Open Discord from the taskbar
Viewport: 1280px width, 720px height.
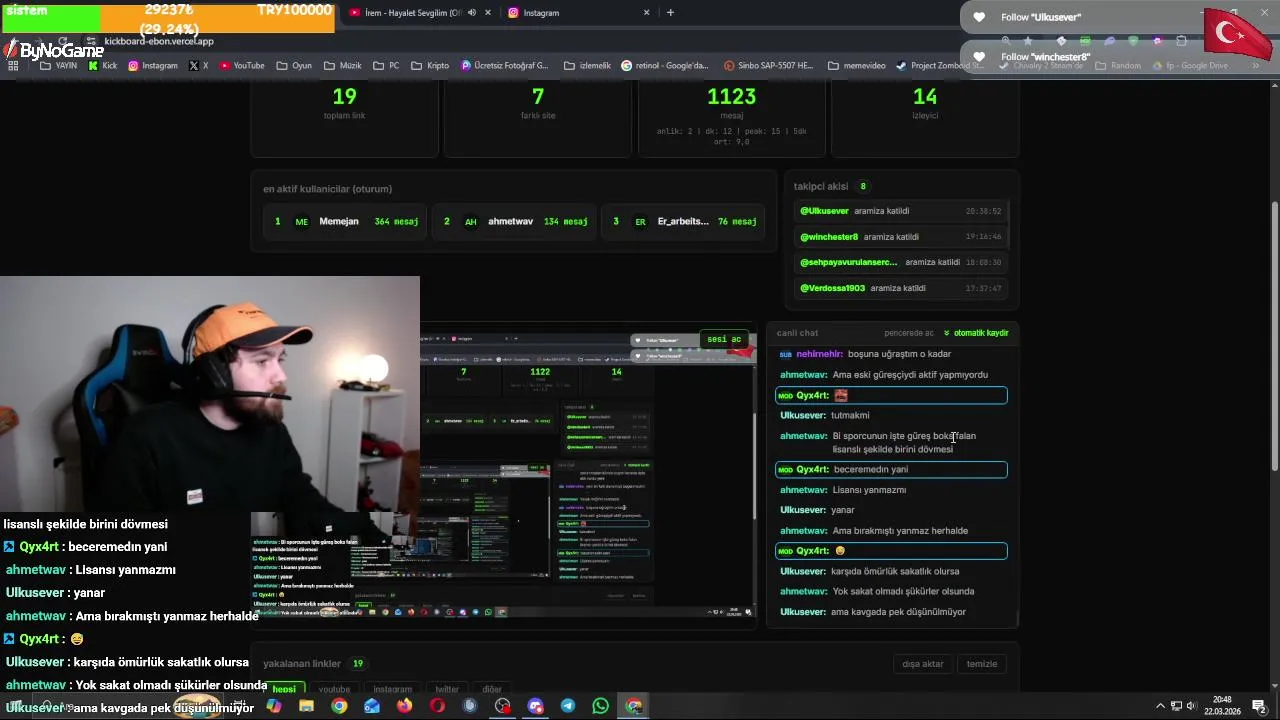[x=535, y=706]
